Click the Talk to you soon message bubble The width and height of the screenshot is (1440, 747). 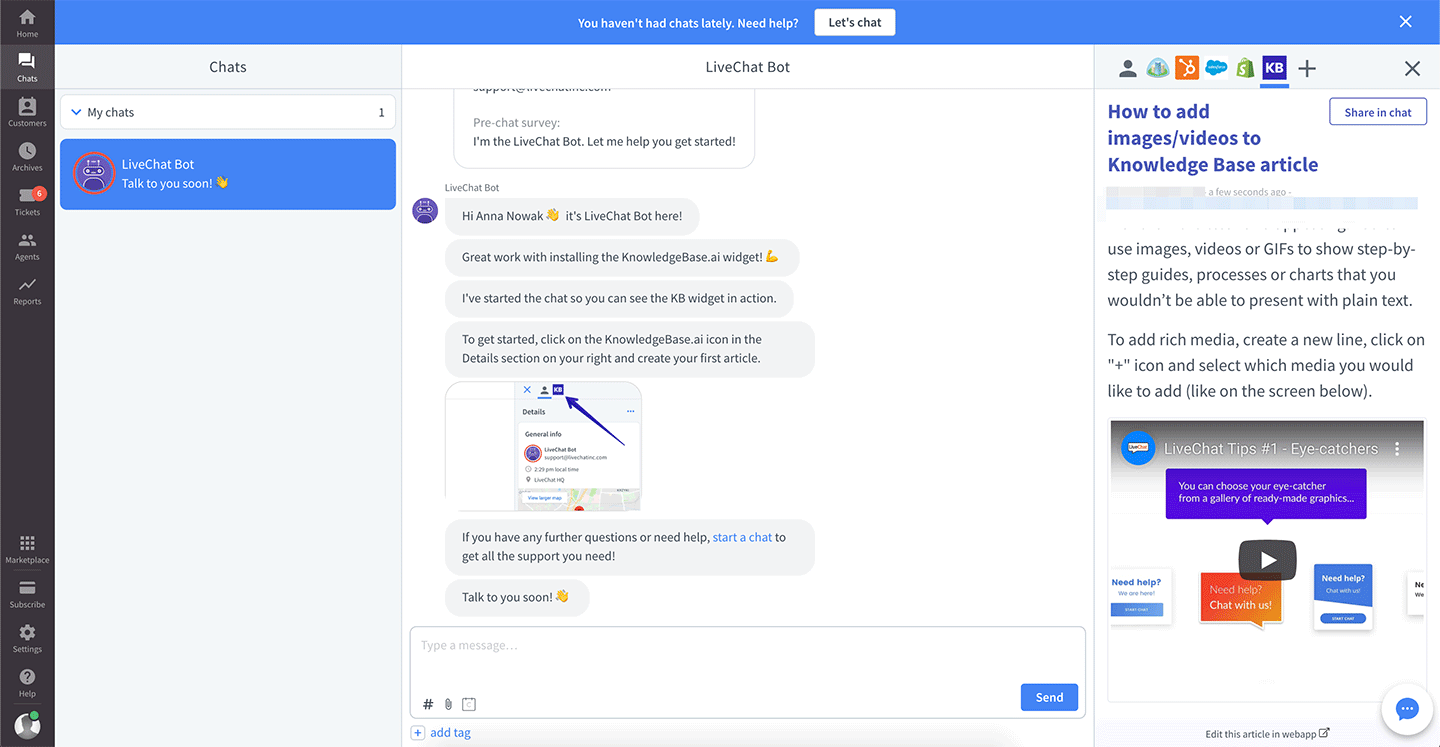[x=517, y=597]
